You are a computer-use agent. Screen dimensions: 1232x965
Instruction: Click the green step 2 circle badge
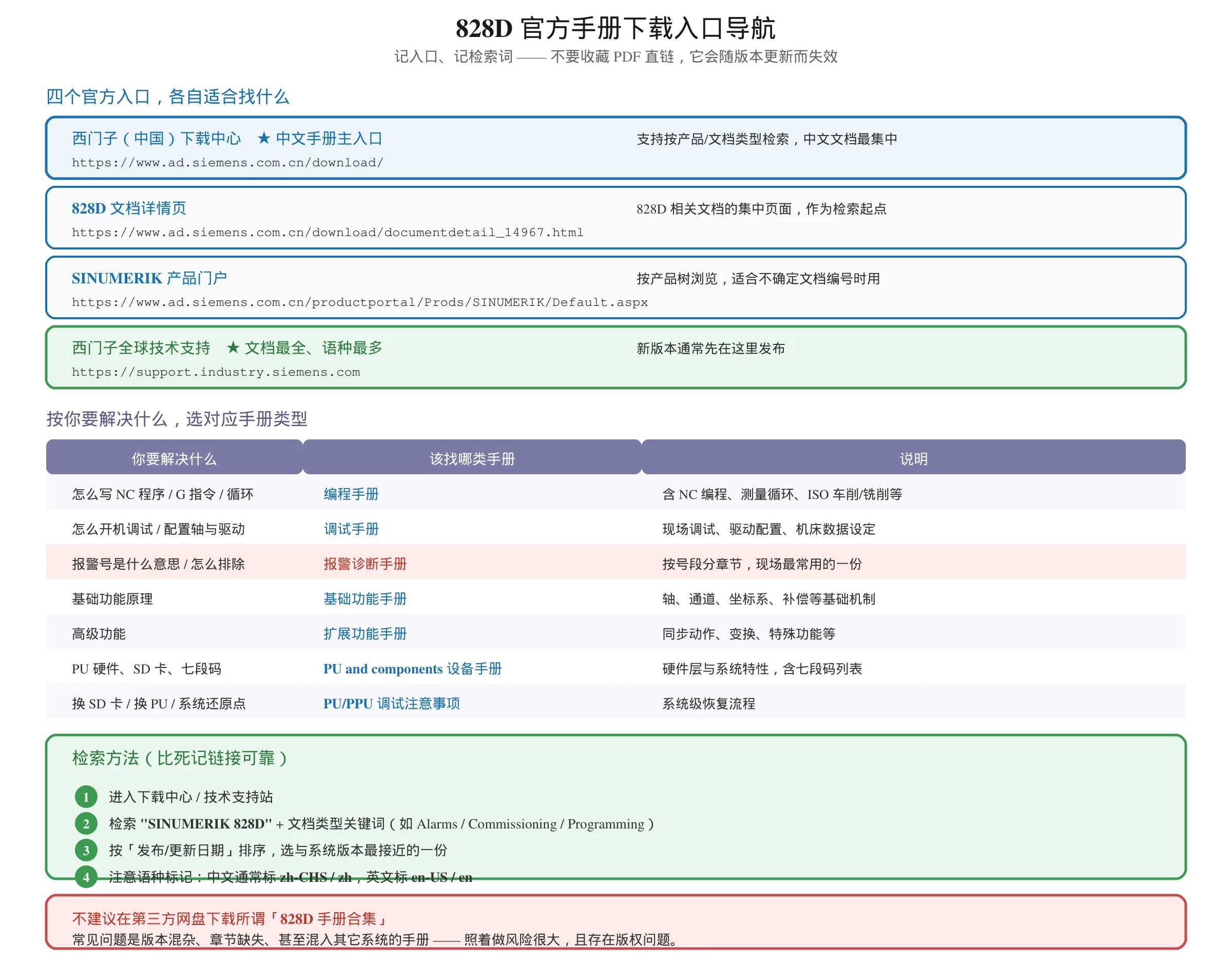pos(86,824)
